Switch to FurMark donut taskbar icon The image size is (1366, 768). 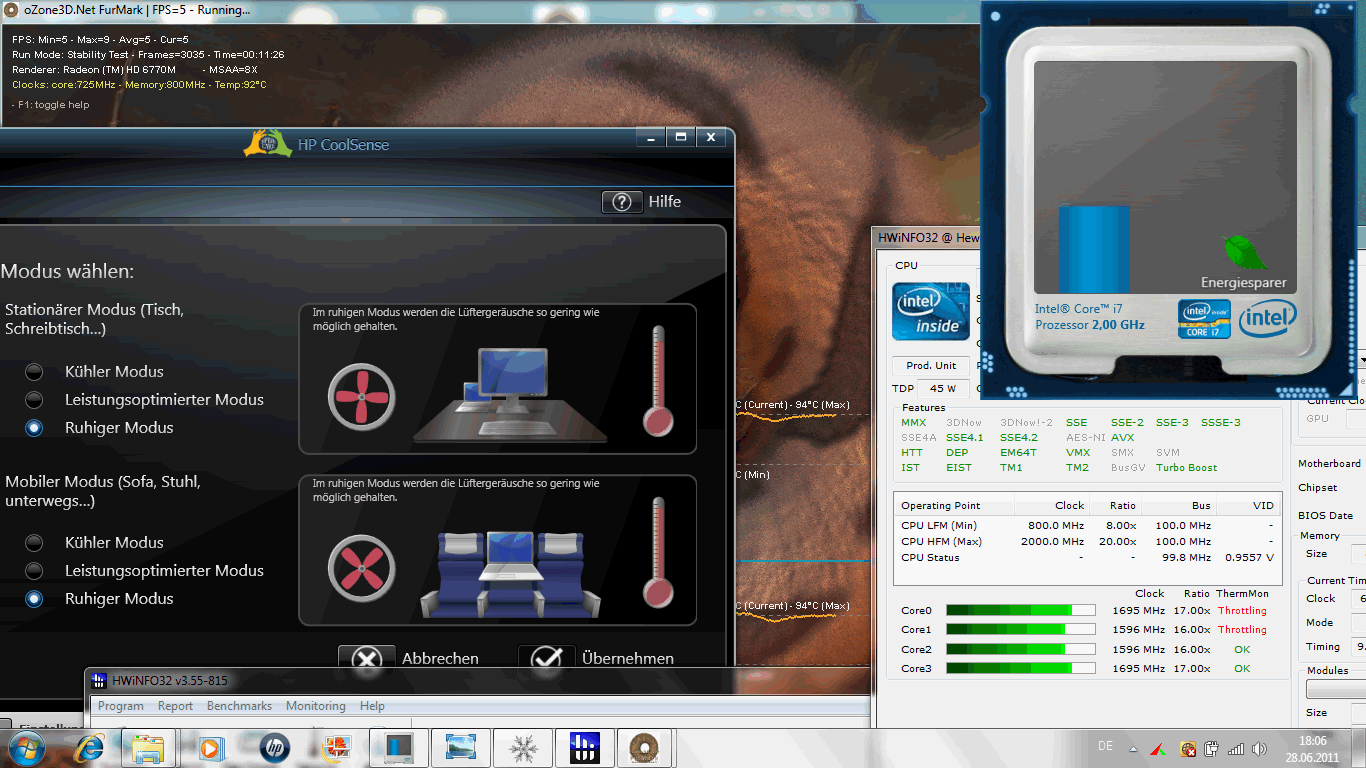tap(646, 748)
